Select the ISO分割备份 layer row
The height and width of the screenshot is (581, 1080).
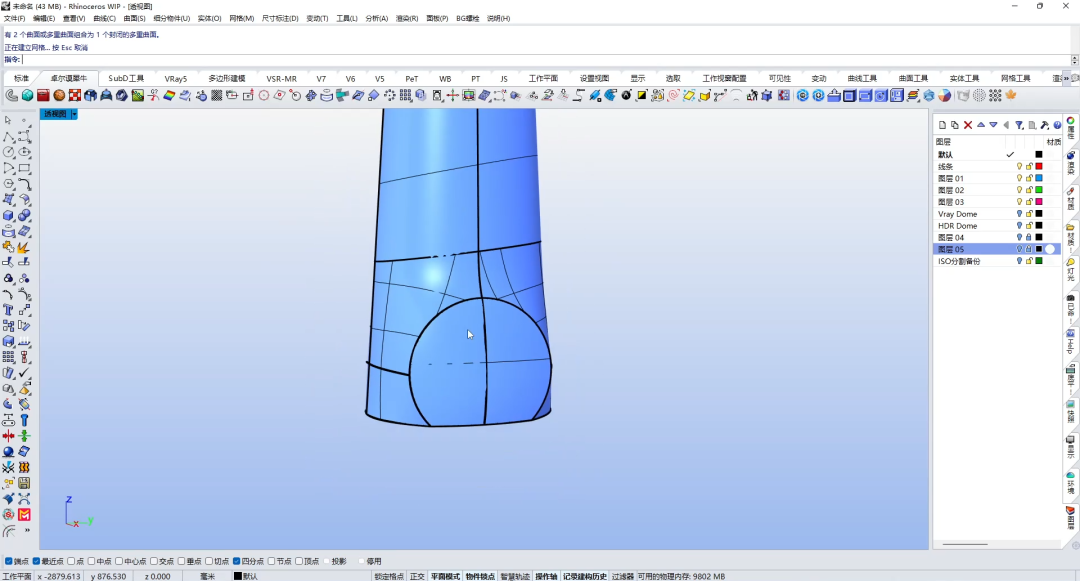[996, 262]
